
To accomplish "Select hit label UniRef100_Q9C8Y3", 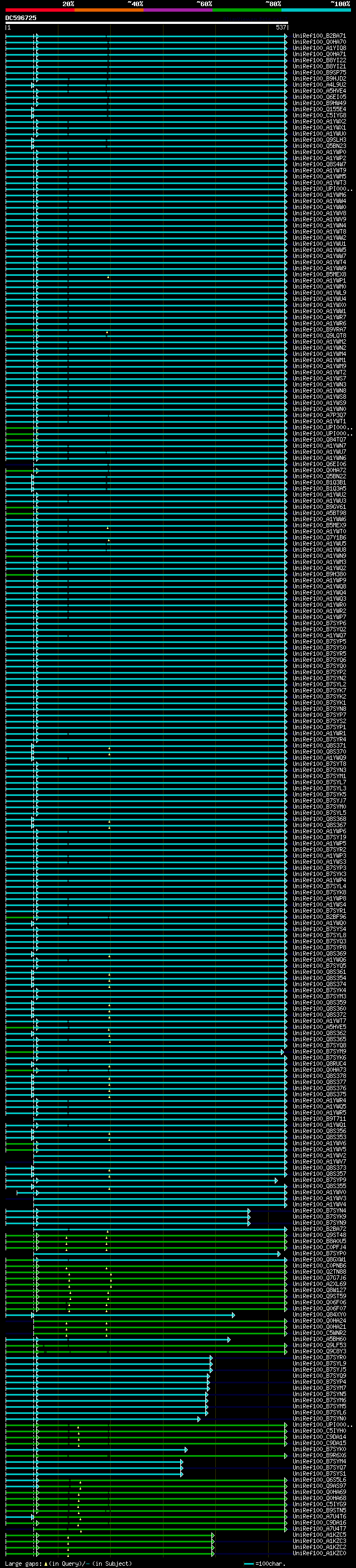I will (319, 1351).
